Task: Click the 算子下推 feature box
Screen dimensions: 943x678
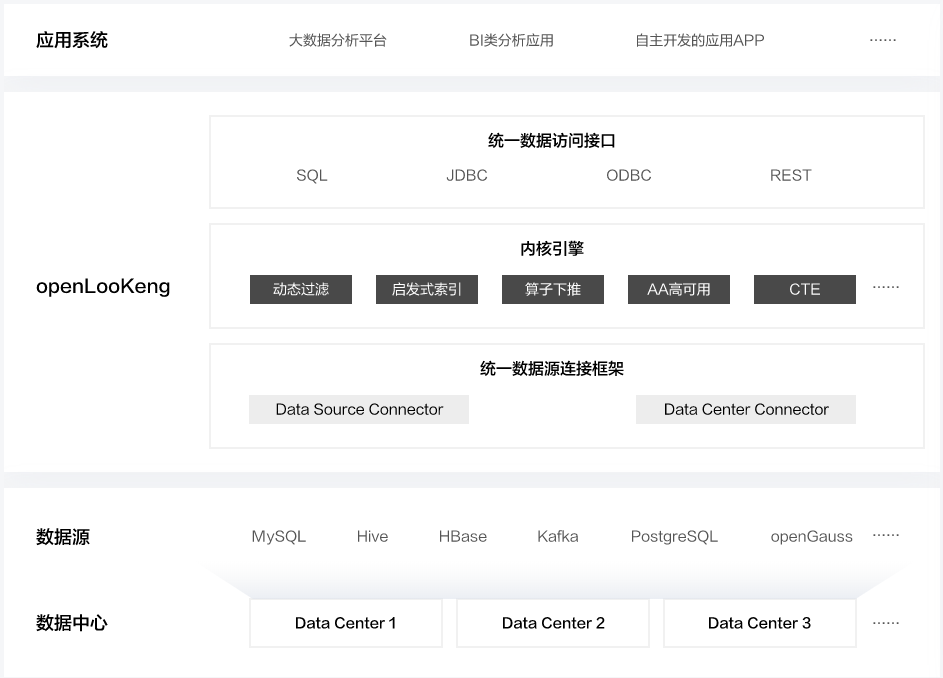Action: tap(553, 289)
